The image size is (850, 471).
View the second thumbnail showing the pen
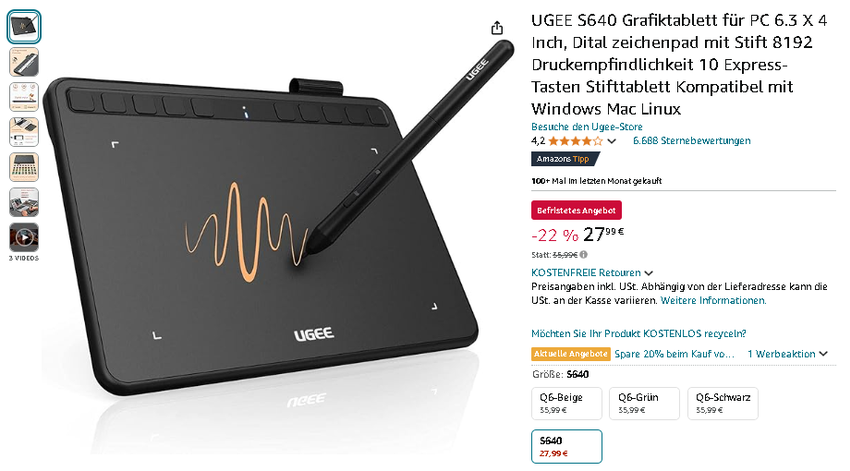pyautogui.click(x=24, y=62)
